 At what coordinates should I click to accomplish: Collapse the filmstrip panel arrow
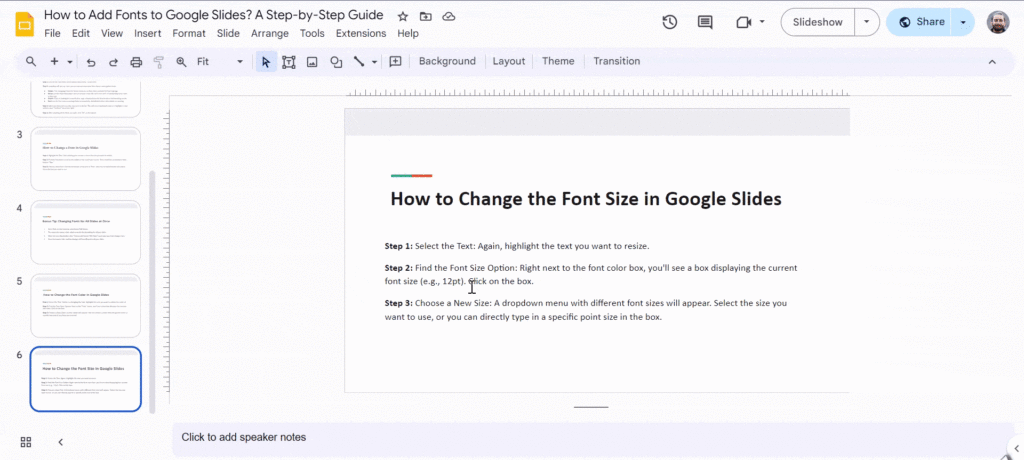click(60, 441)
